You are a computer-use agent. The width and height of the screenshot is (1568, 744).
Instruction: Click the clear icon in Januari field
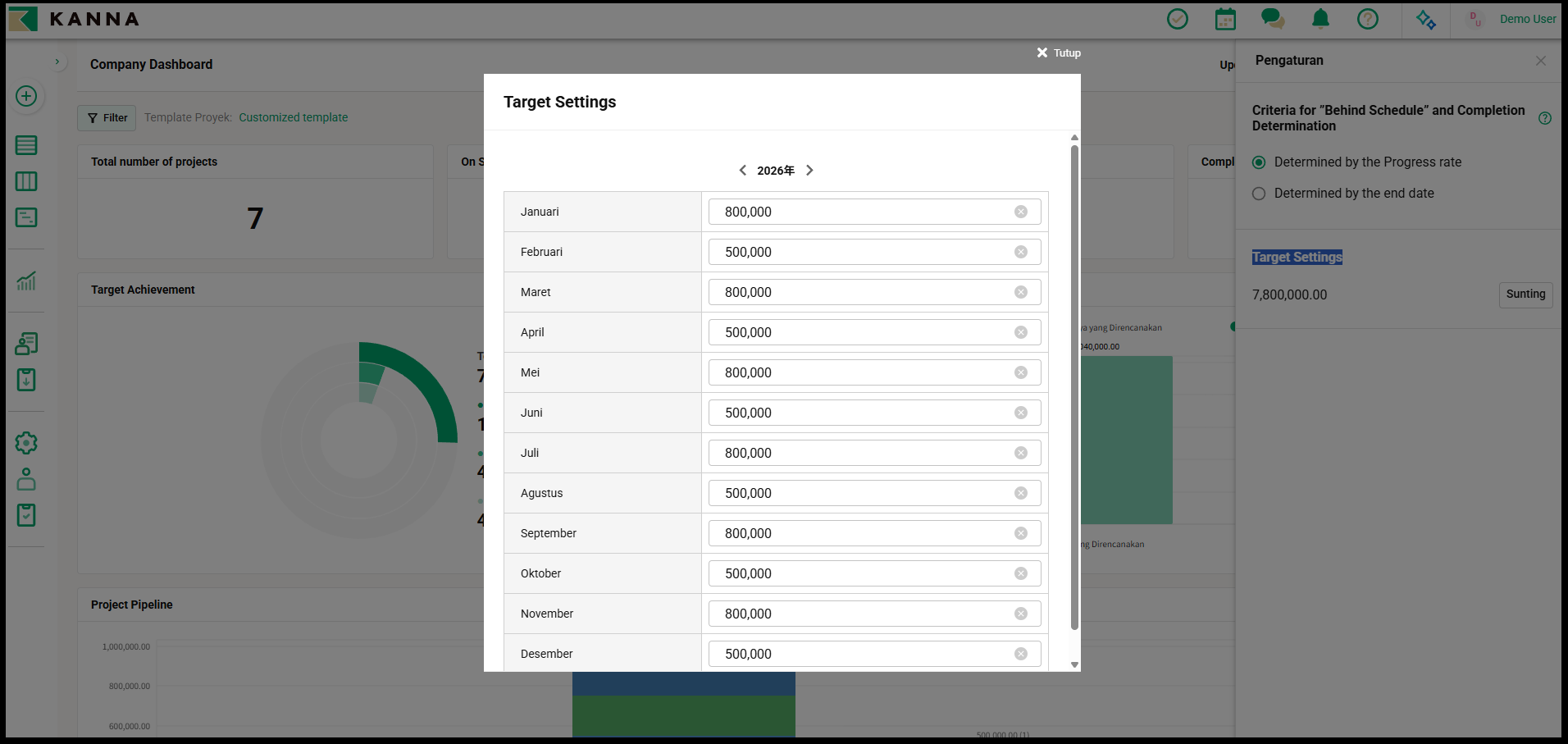pos(1020,212)
